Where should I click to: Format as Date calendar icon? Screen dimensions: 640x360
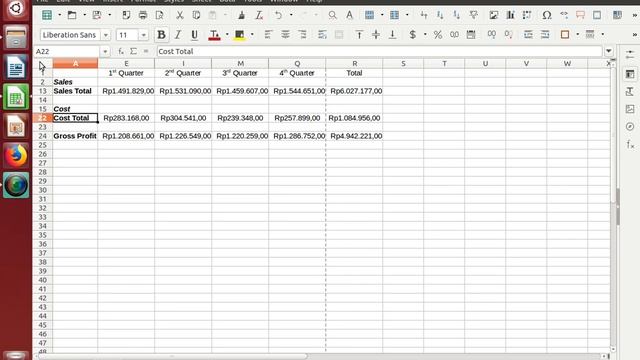click(x=471, y=35)
